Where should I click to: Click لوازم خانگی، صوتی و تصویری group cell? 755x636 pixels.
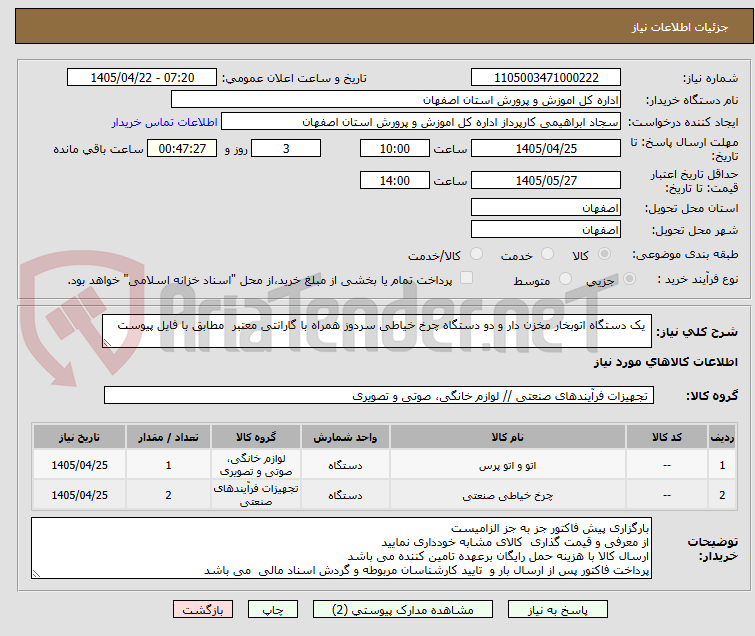[256, 465]
